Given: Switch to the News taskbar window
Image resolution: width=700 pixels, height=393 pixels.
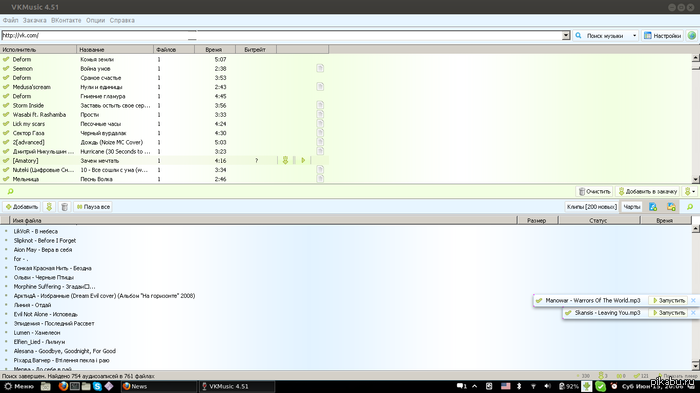Looking at the screenshot, I should [158, 386].
